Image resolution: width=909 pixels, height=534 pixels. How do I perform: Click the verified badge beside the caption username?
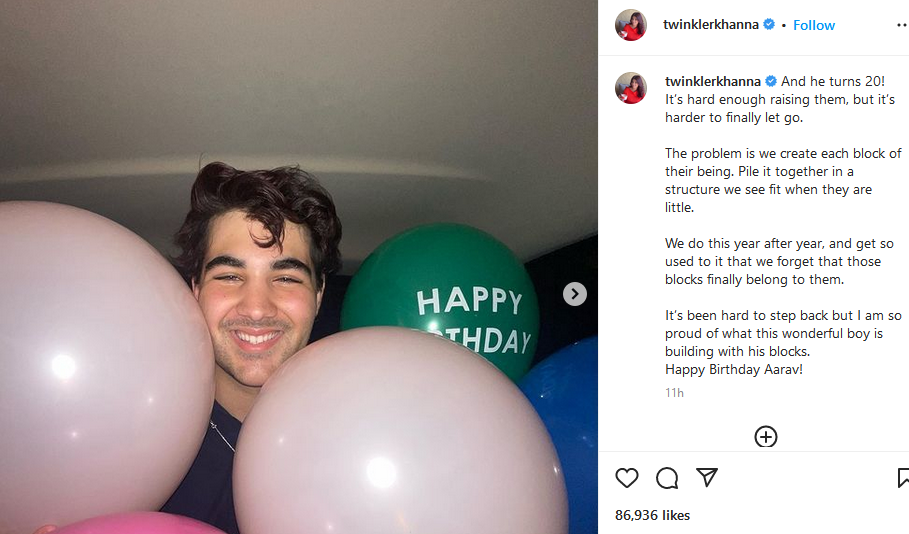[771, 81]
